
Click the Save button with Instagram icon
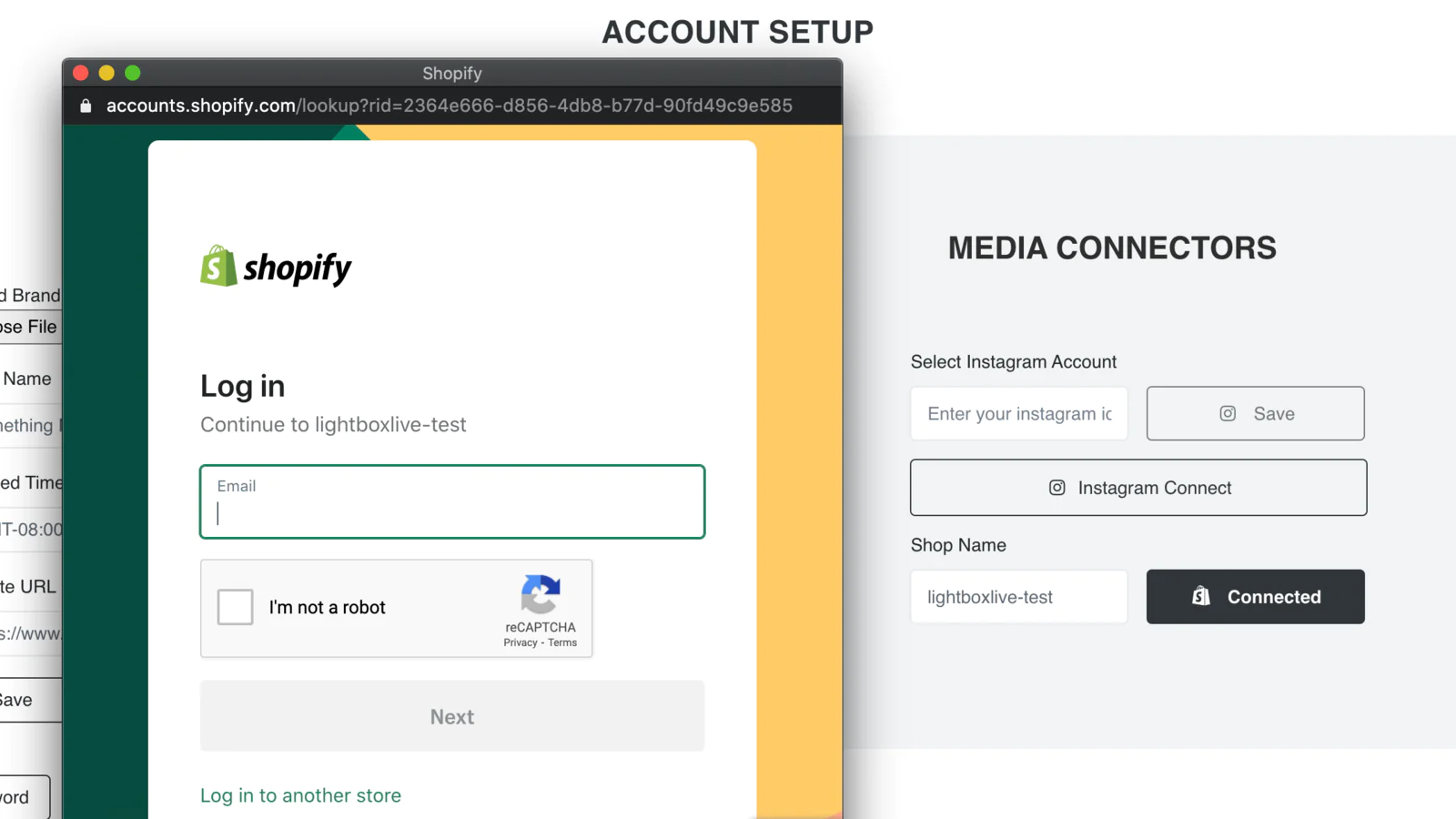tap(1256, 413)
